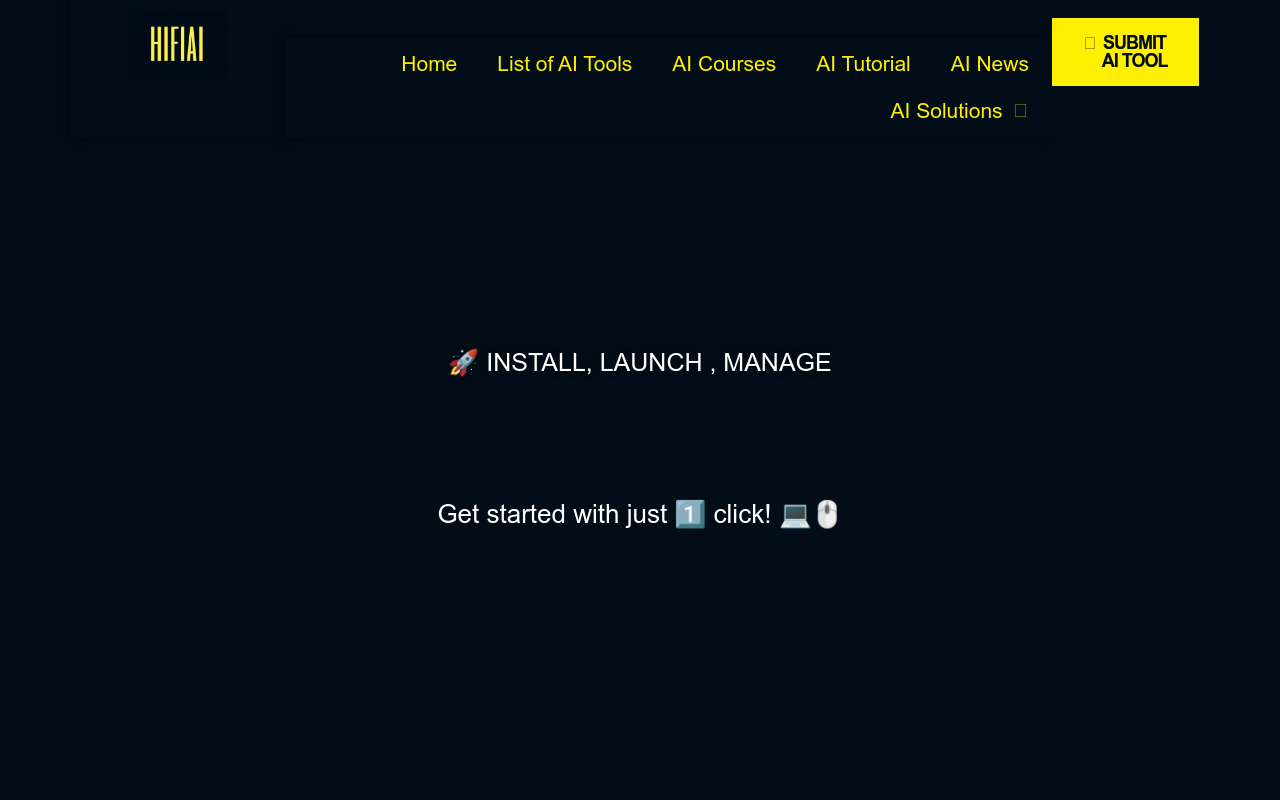Click the icon inside Submit AI Tool
The height and width of the screenshot is (800, 1280).
(1090, 43)
